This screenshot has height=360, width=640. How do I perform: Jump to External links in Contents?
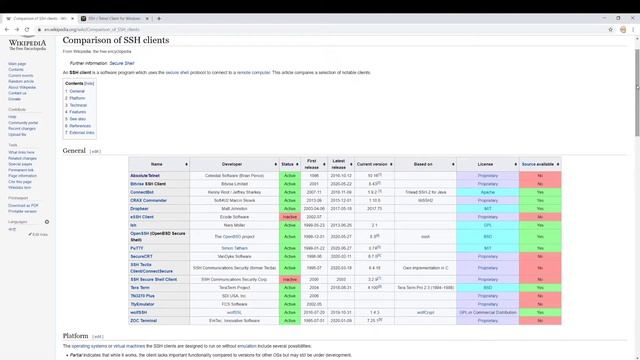click(81, 133)
